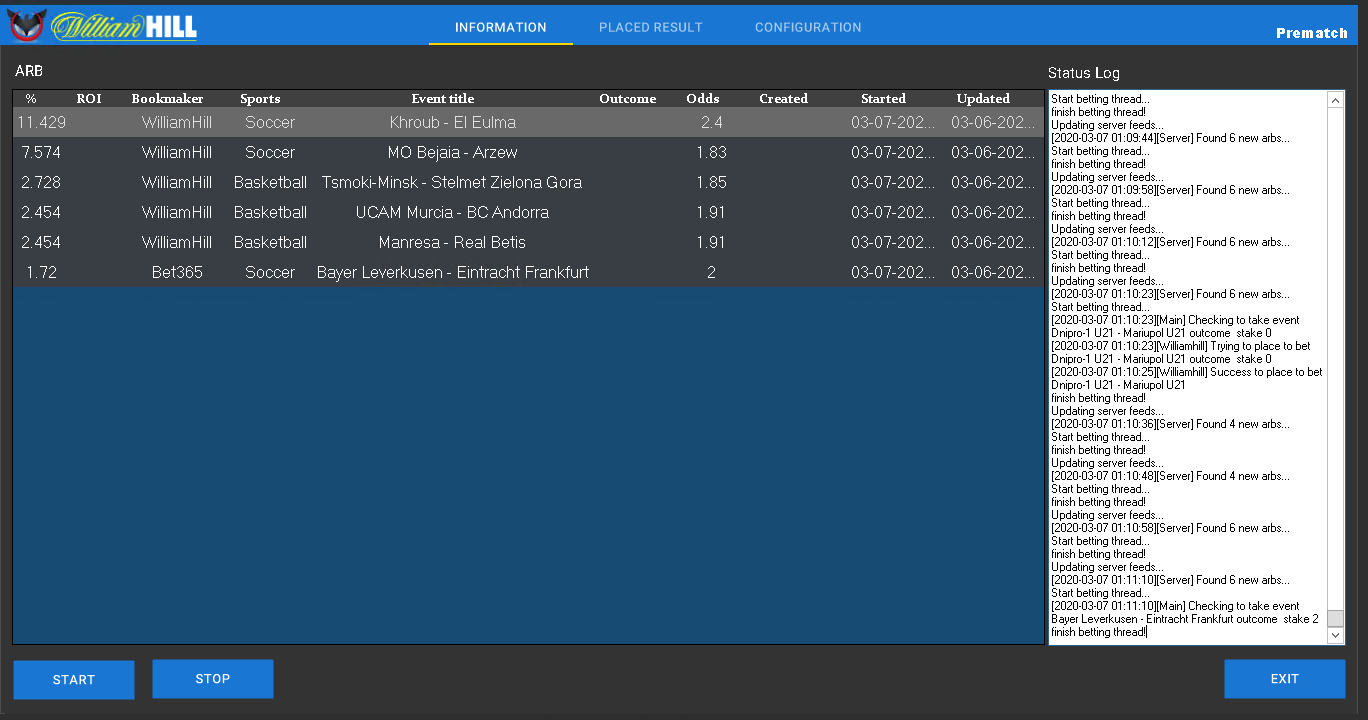
Task: Click the owl mascot logo icon
Action: pos(27,25)
